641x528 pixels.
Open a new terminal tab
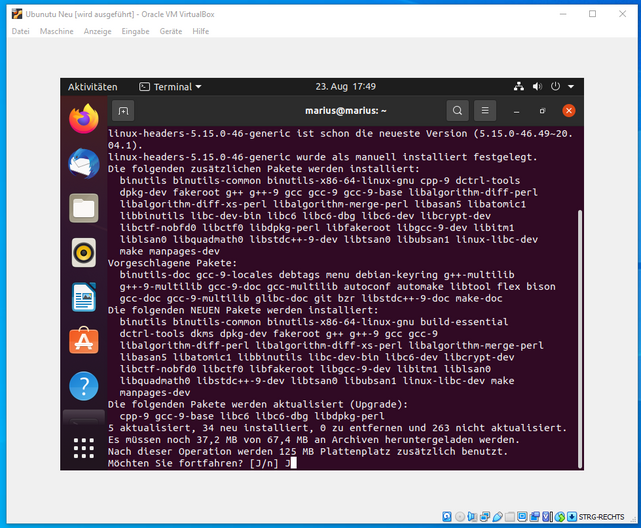pos(123,110)
